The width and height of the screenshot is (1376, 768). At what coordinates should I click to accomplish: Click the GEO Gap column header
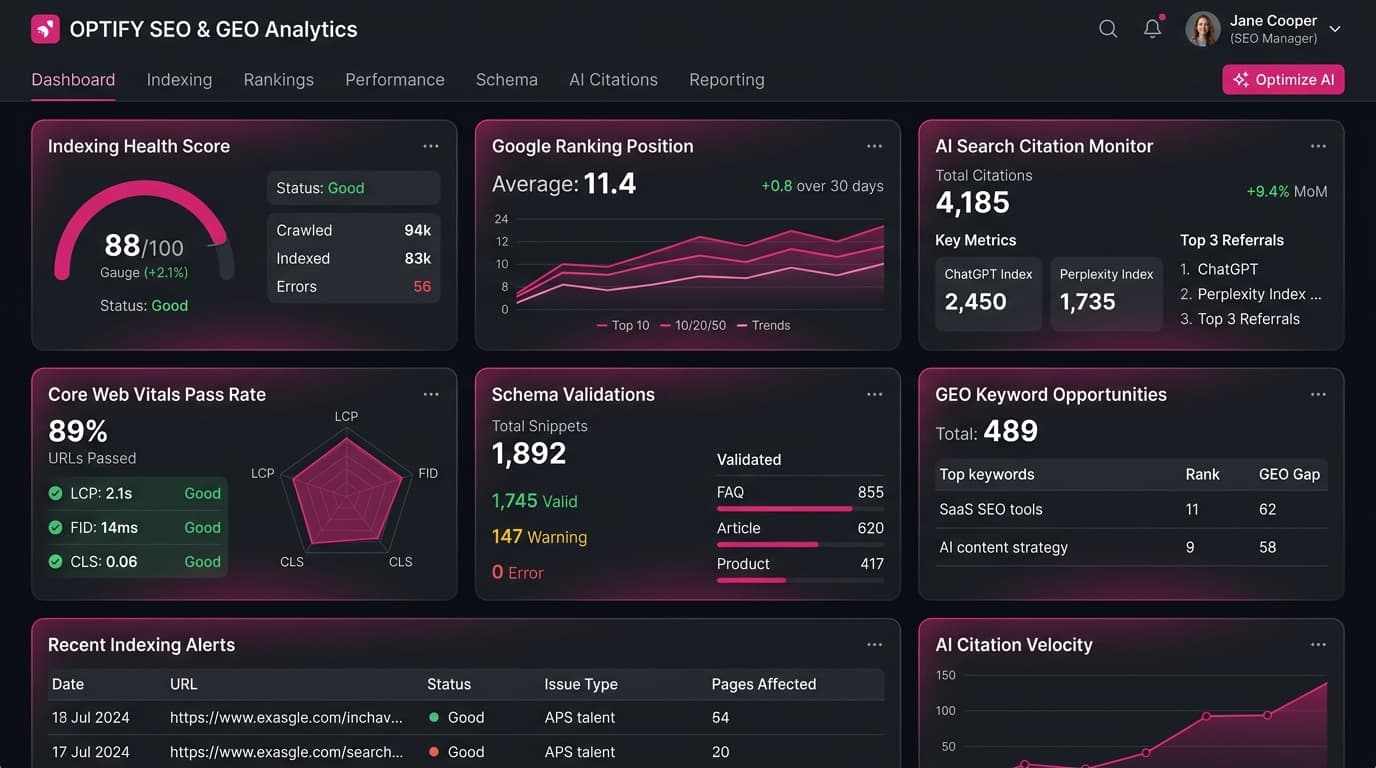[x=1289, y=474]
